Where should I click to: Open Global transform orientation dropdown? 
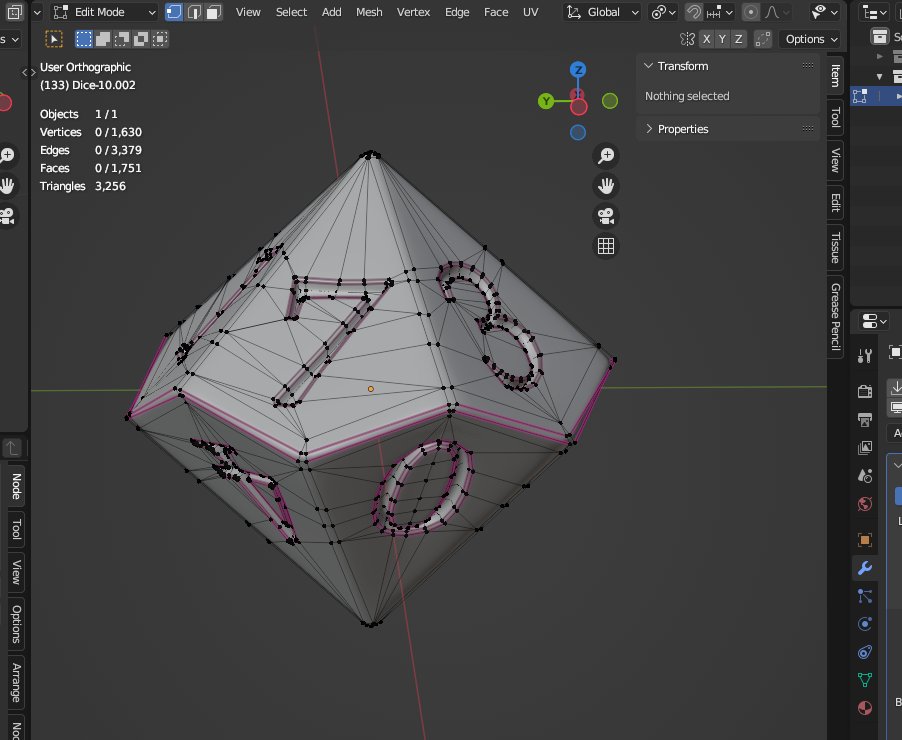602,12
